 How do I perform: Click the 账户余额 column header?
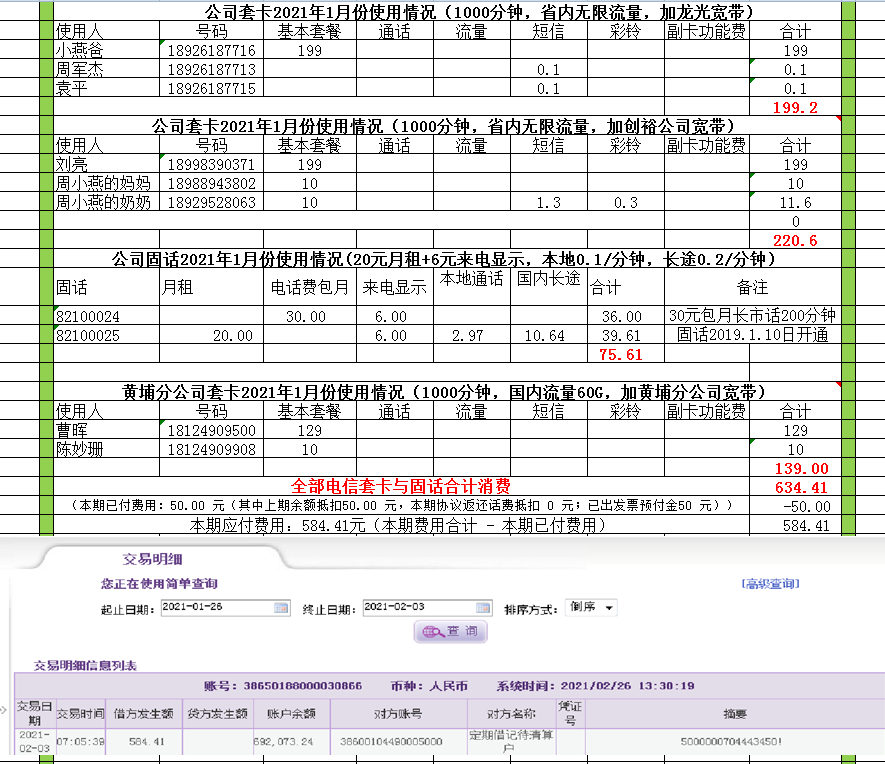pos(291,714)
